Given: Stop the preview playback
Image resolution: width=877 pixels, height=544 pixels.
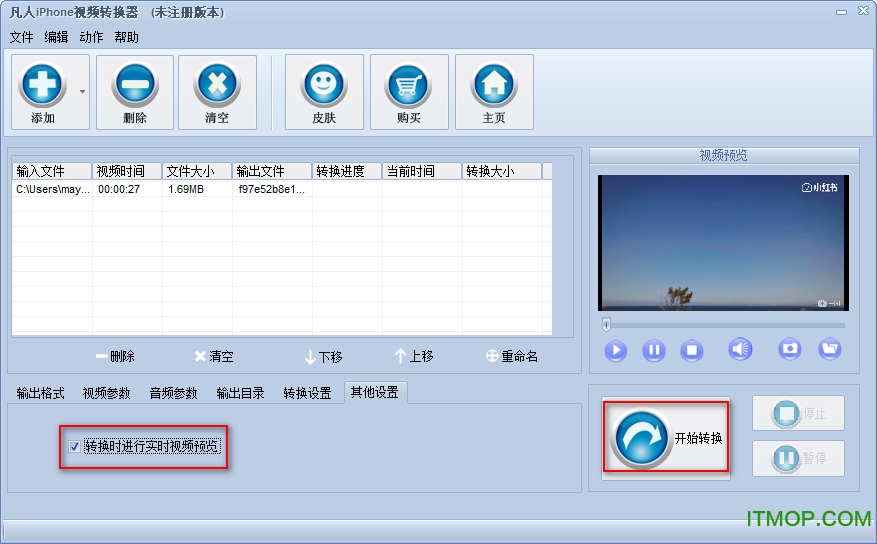Looking at the screenshot, I should pyautogui.click(x=691, y=351).
